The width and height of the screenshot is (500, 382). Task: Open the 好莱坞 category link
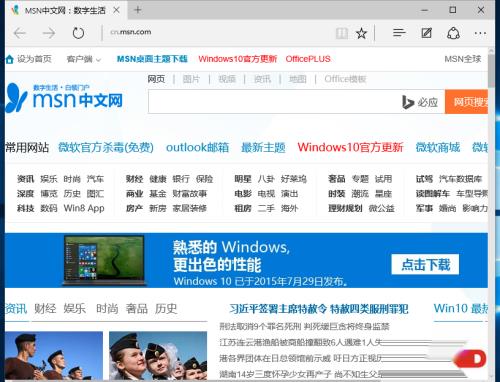pos(293,179)
